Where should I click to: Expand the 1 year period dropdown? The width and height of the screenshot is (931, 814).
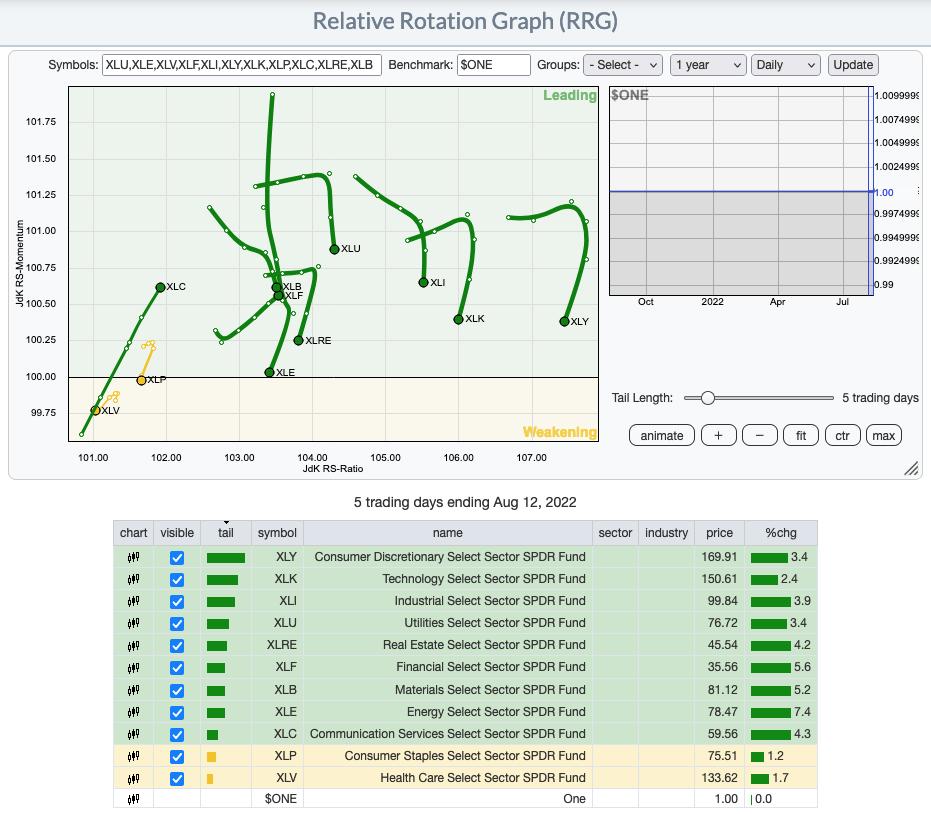708,65
